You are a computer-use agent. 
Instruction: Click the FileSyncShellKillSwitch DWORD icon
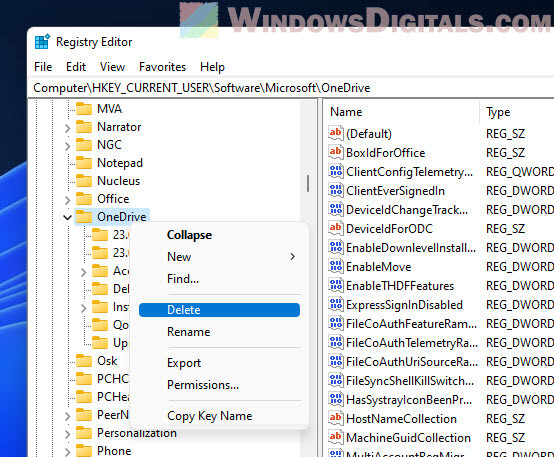click(x=336, y=381)
